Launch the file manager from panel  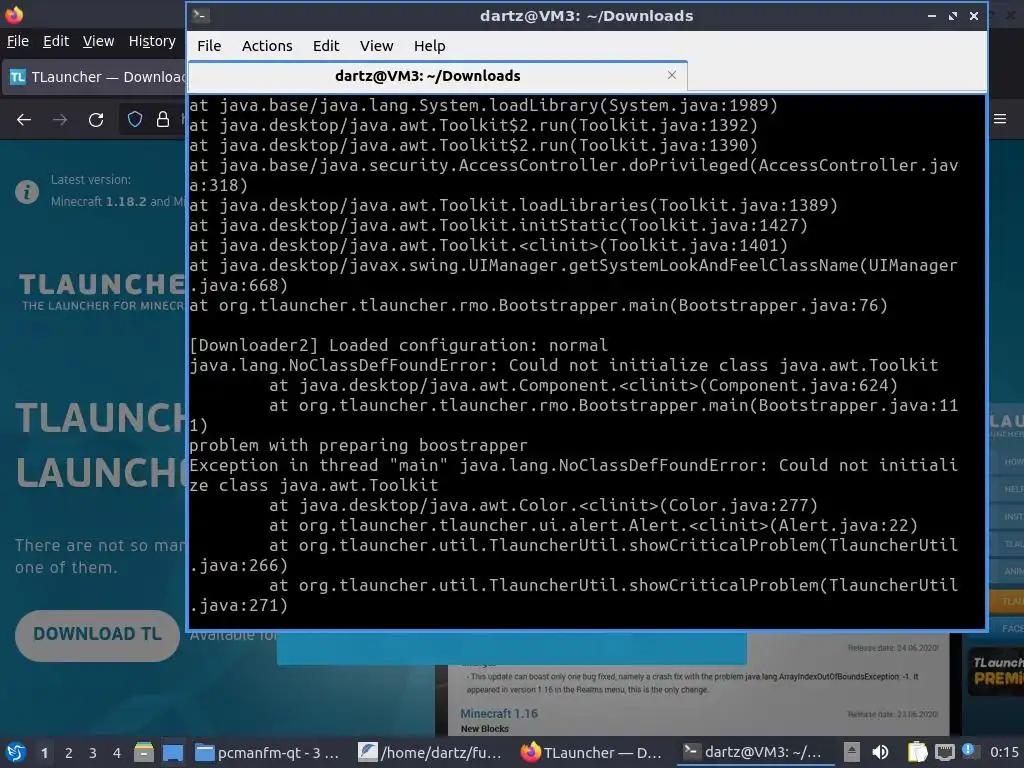[144, 753]
